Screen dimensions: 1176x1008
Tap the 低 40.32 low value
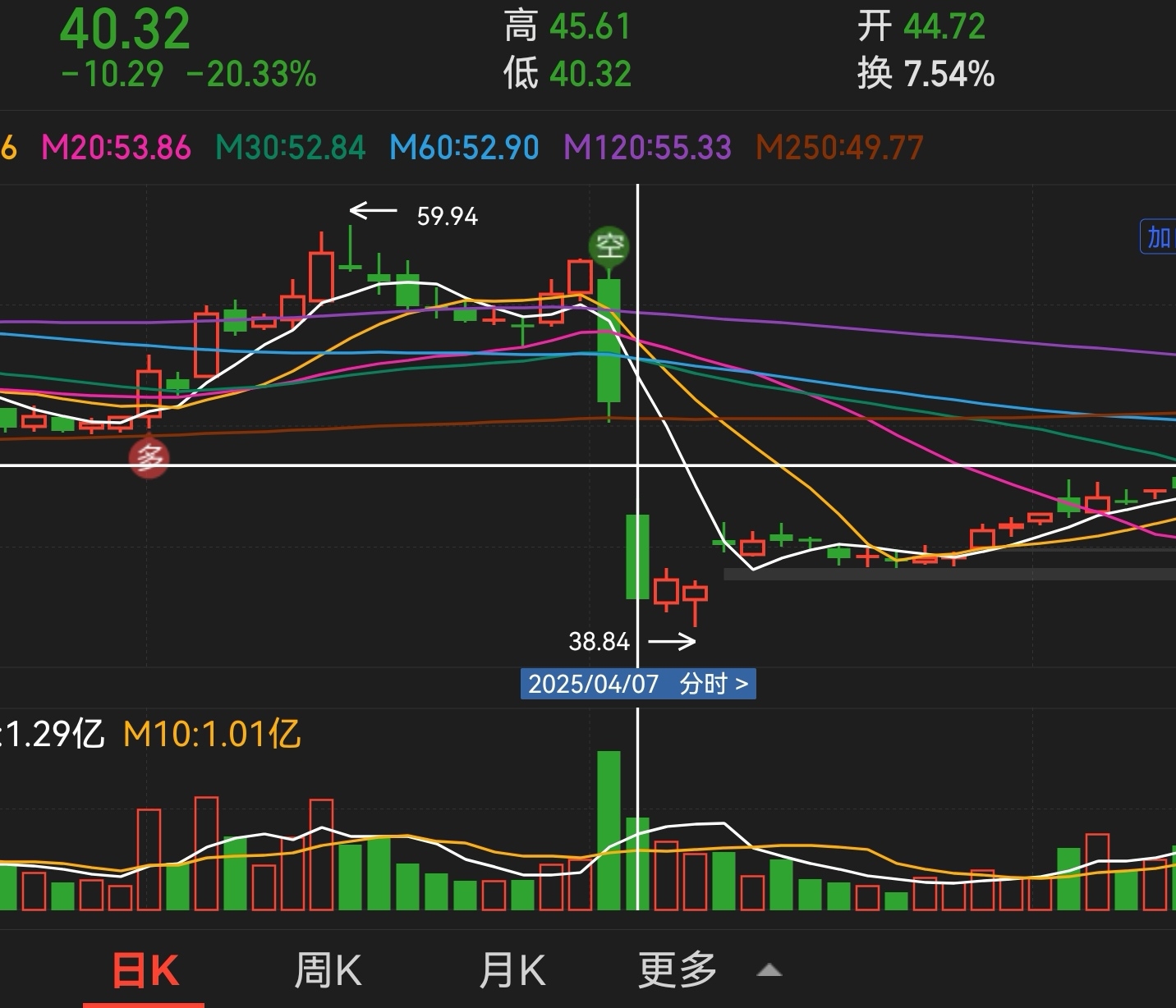pyautogui.click(x=567, y=73)
